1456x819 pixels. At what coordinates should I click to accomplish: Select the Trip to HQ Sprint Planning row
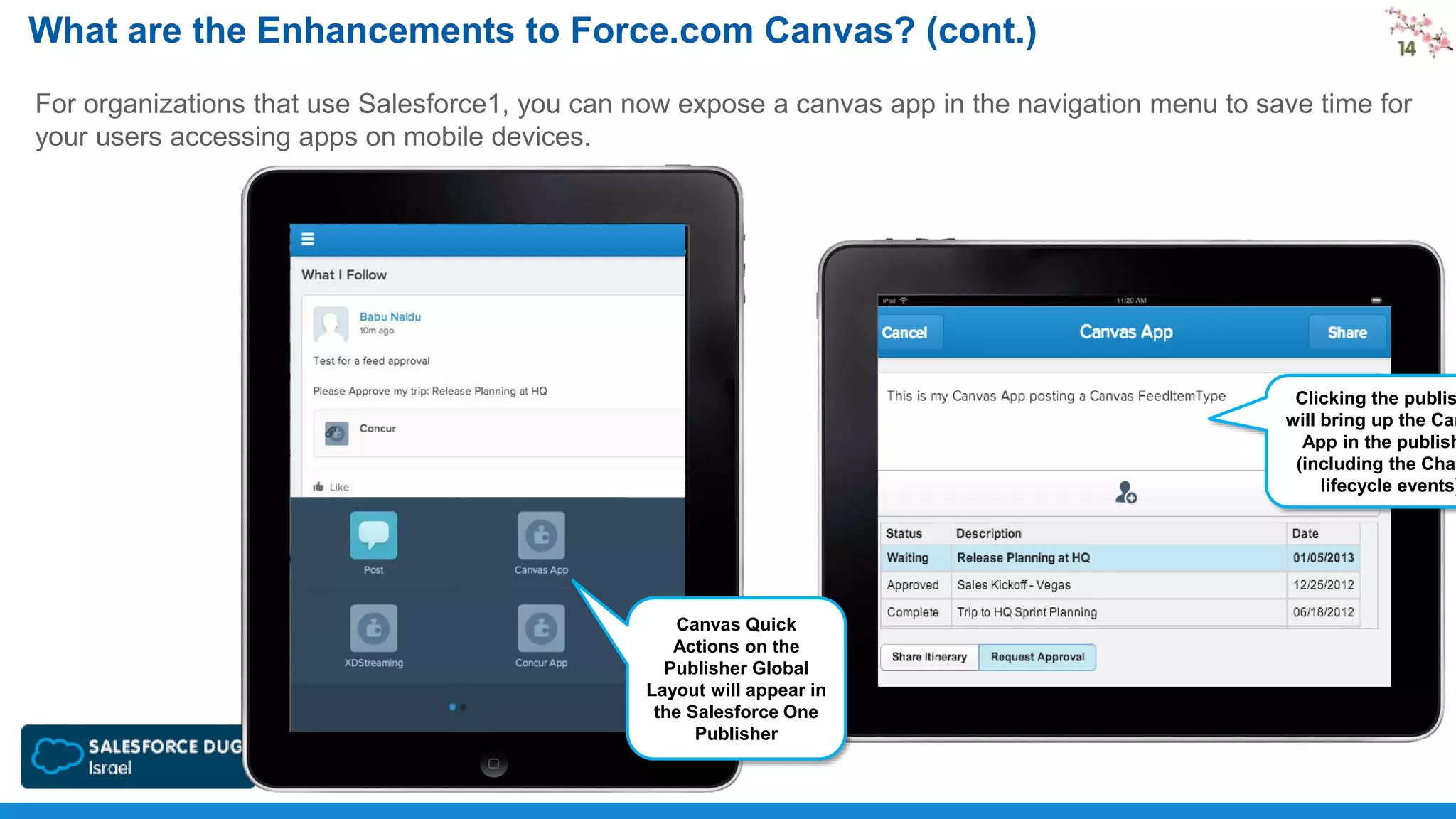pos(1120,612)
